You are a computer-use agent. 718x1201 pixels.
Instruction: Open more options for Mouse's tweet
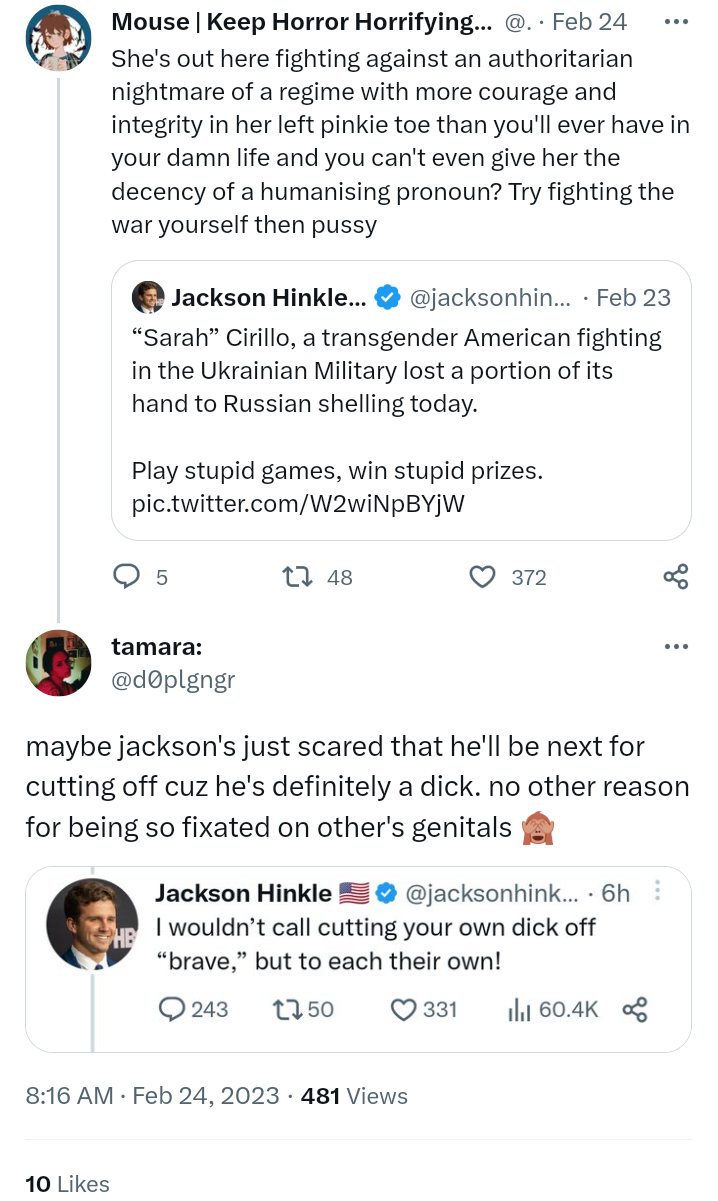point(676,22)
